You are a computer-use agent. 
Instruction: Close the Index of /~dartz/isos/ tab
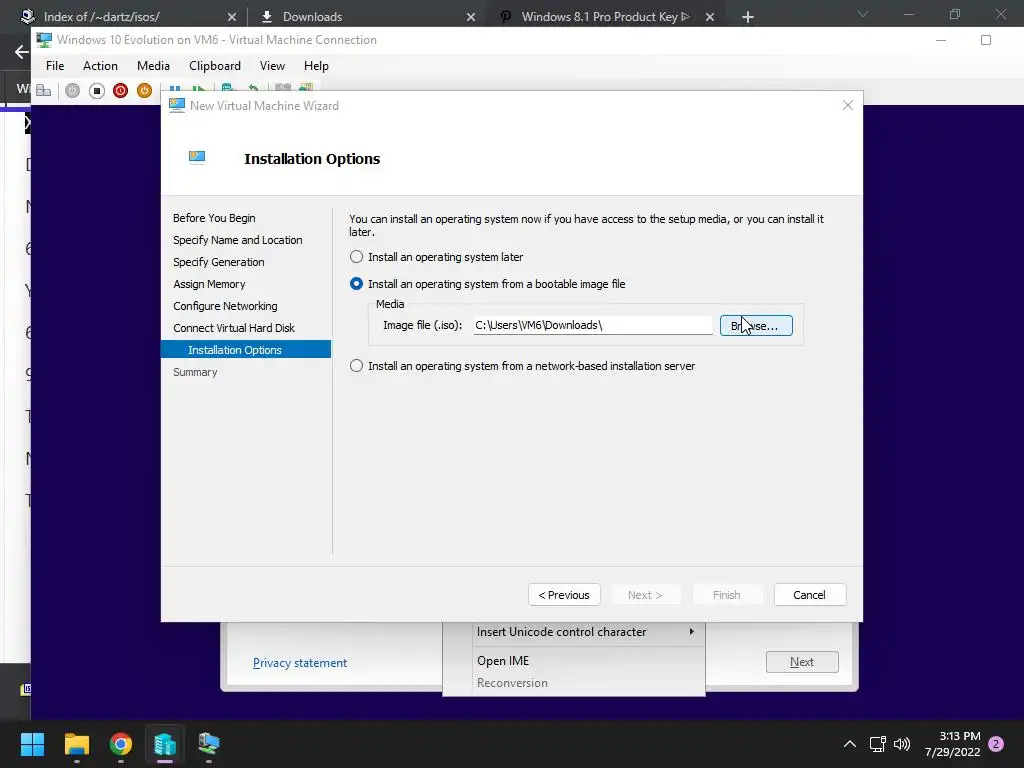coord(232,17)
